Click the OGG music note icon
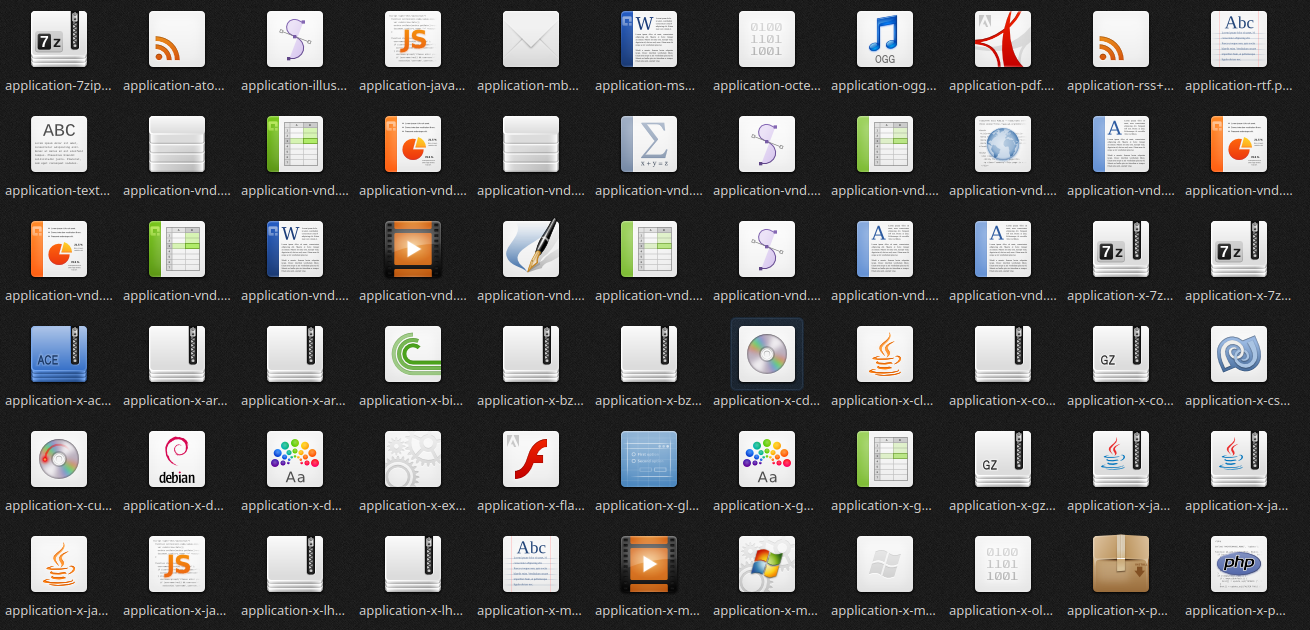Screen dimensions: 1310x630 click(x=885, y=39)
